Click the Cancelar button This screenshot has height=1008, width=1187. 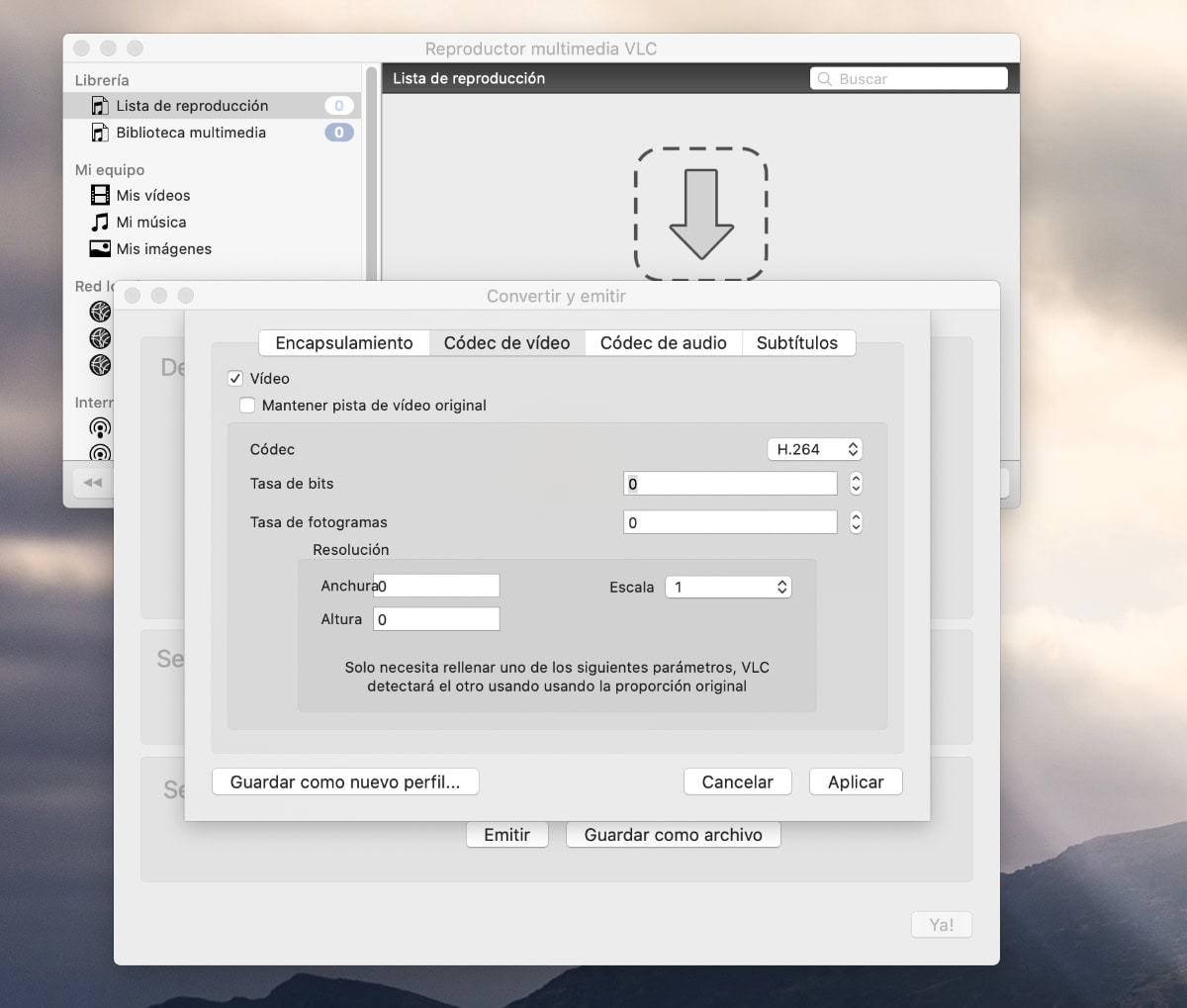click(x=737, y=781)
